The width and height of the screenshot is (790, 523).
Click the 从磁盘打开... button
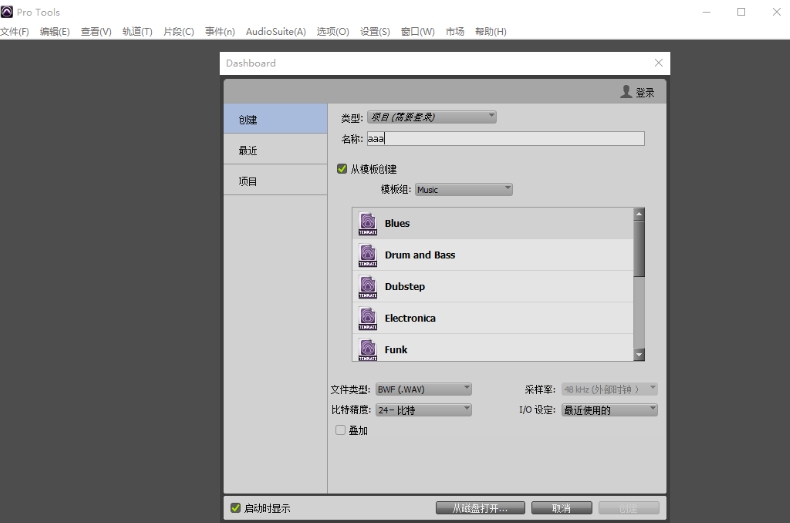pos(480,508)
